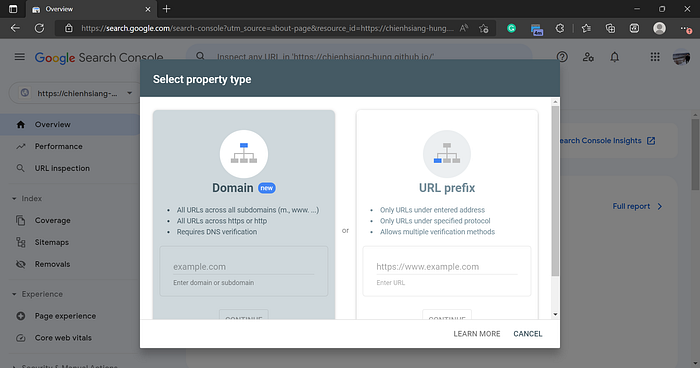Open the browser tab actions menu icon
700x368 pixels.
pyautogui.click(x=13, y=9)
